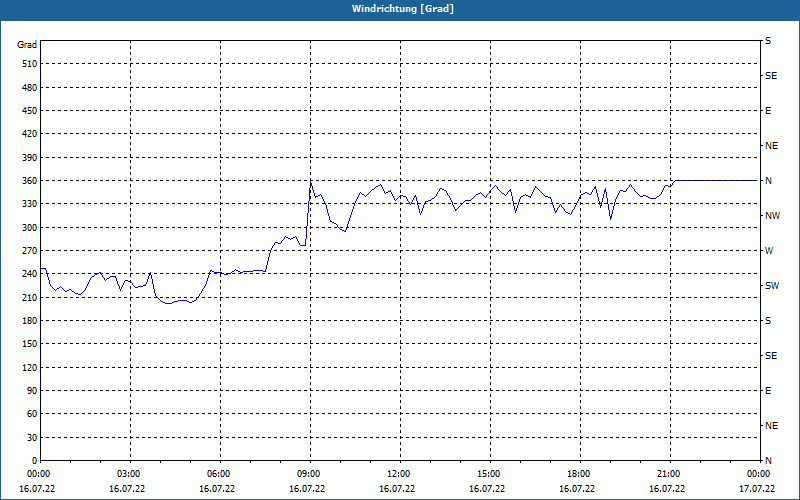
Task: Select the 300 degree axis label
Action: 29,227
